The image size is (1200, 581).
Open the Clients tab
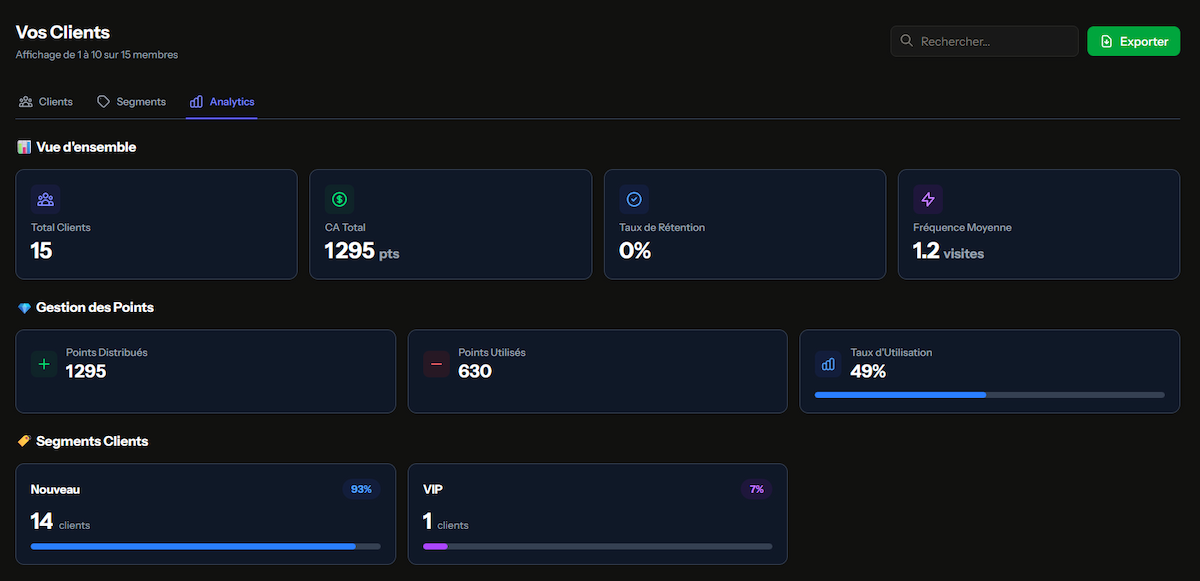[46, 102]
